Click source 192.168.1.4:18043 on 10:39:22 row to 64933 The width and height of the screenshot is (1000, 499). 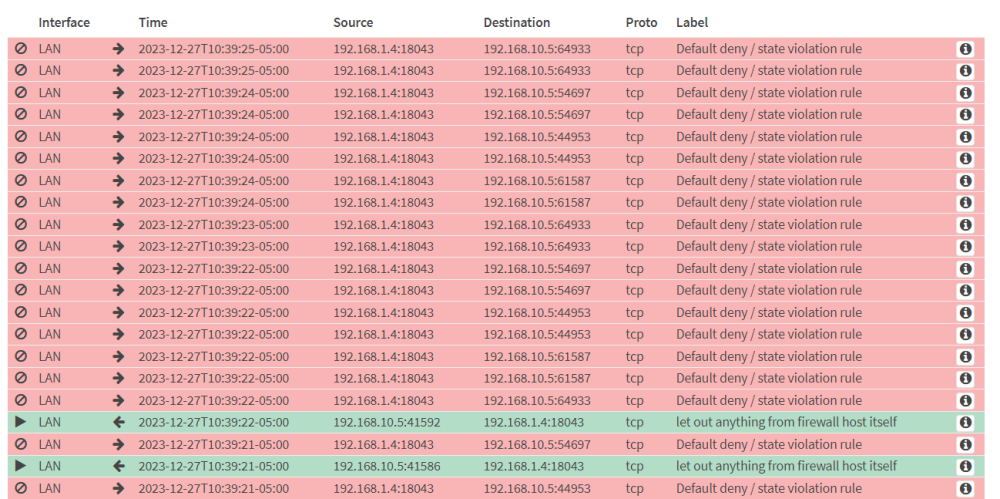pyautogui.click(x=383, y=400)
